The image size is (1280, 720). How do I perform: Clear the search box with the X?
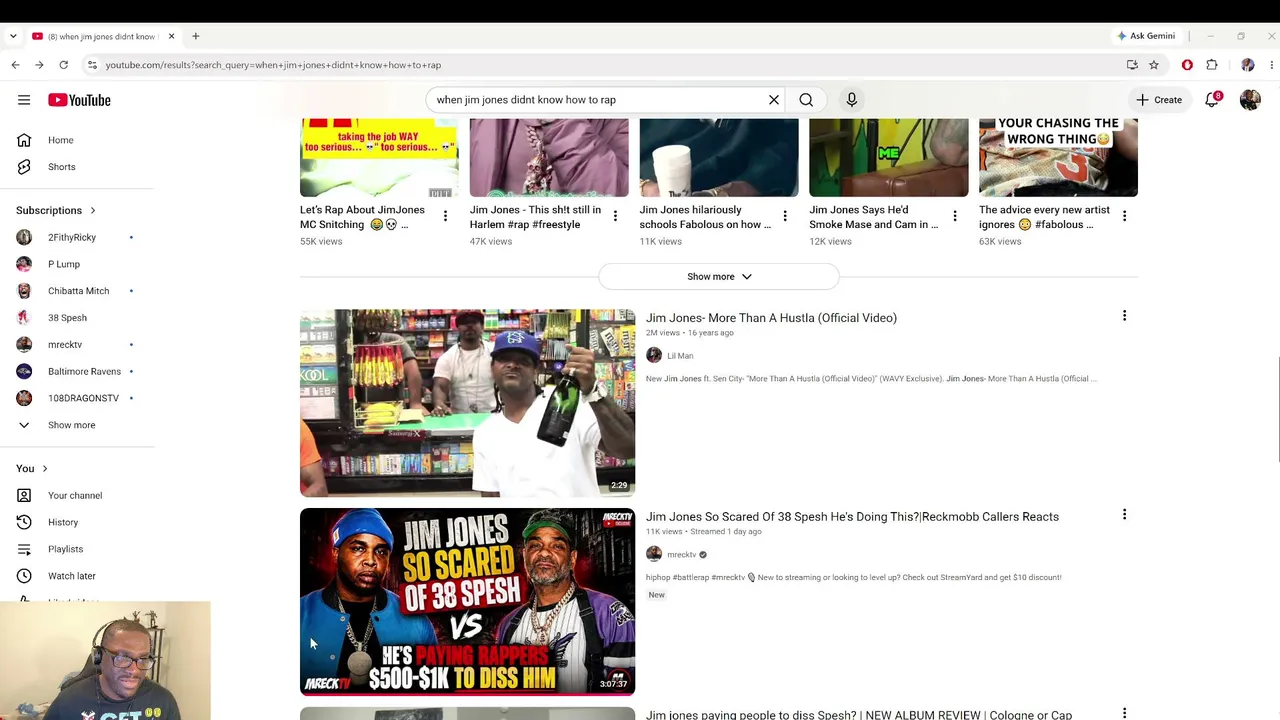pos(773,100)
